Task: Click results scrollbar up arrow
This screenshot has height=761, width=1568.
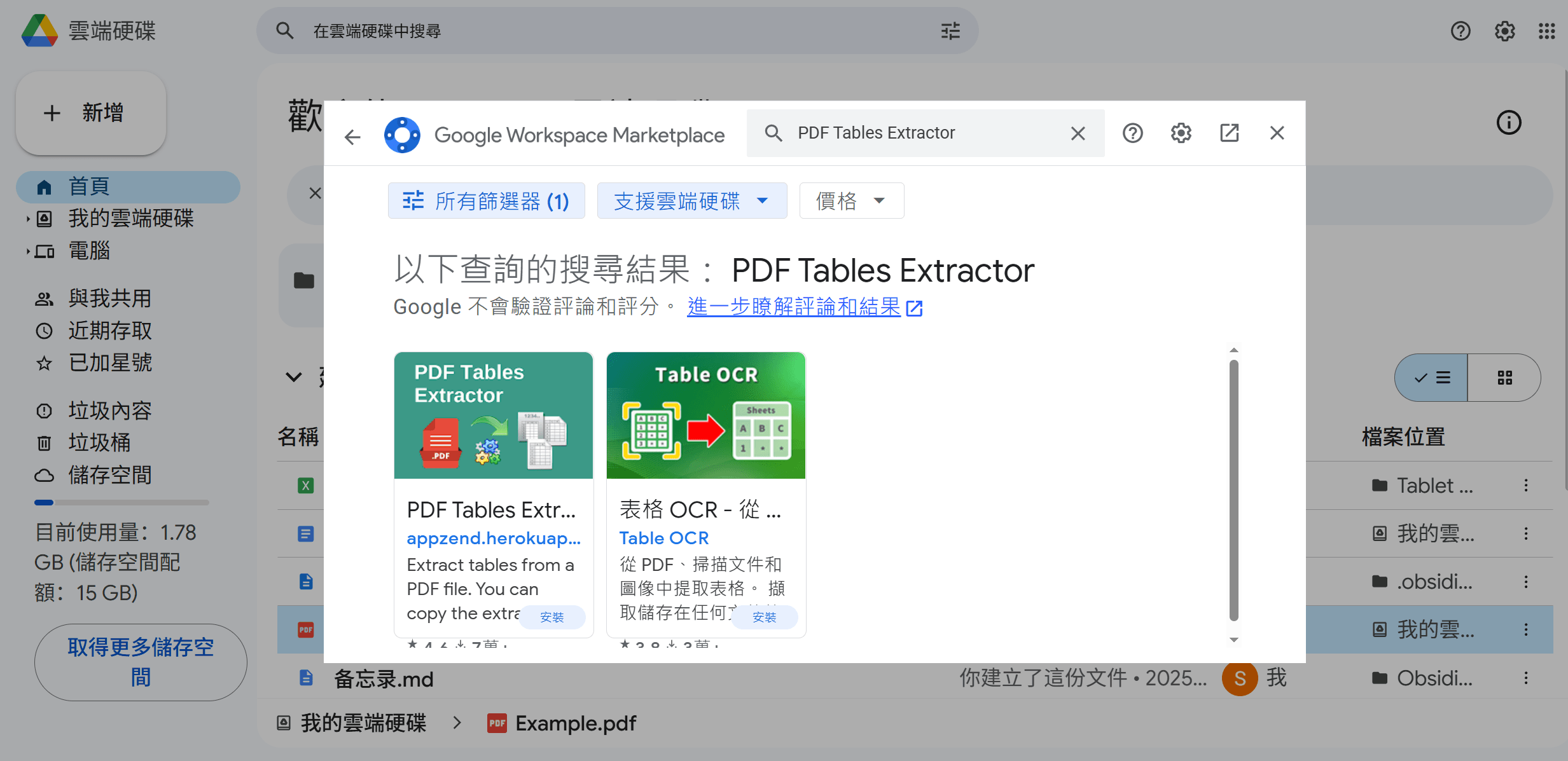Action: coord(1234,350)
